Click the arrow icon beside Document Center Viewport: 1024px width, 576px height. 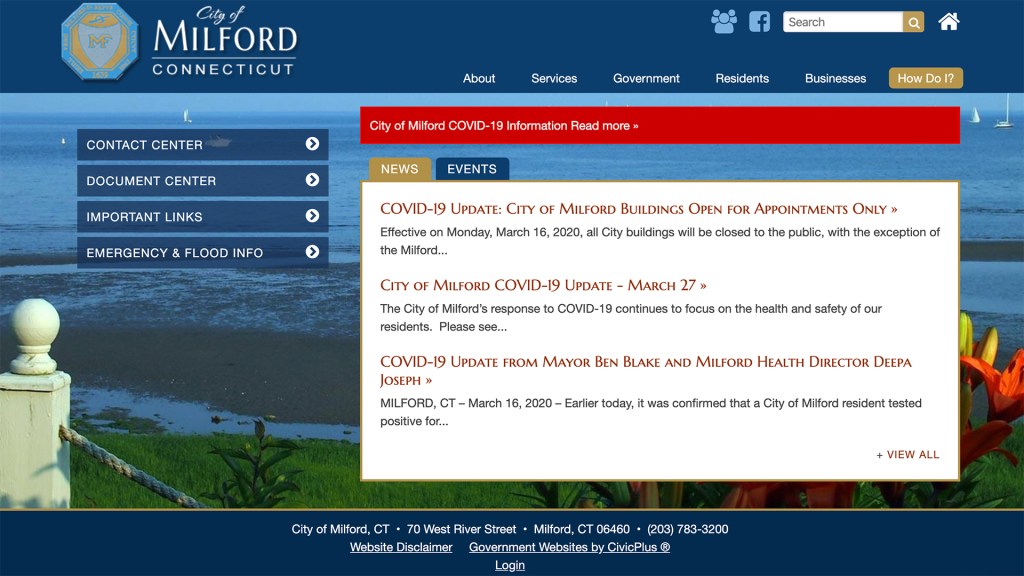click(x=312, y=180)
